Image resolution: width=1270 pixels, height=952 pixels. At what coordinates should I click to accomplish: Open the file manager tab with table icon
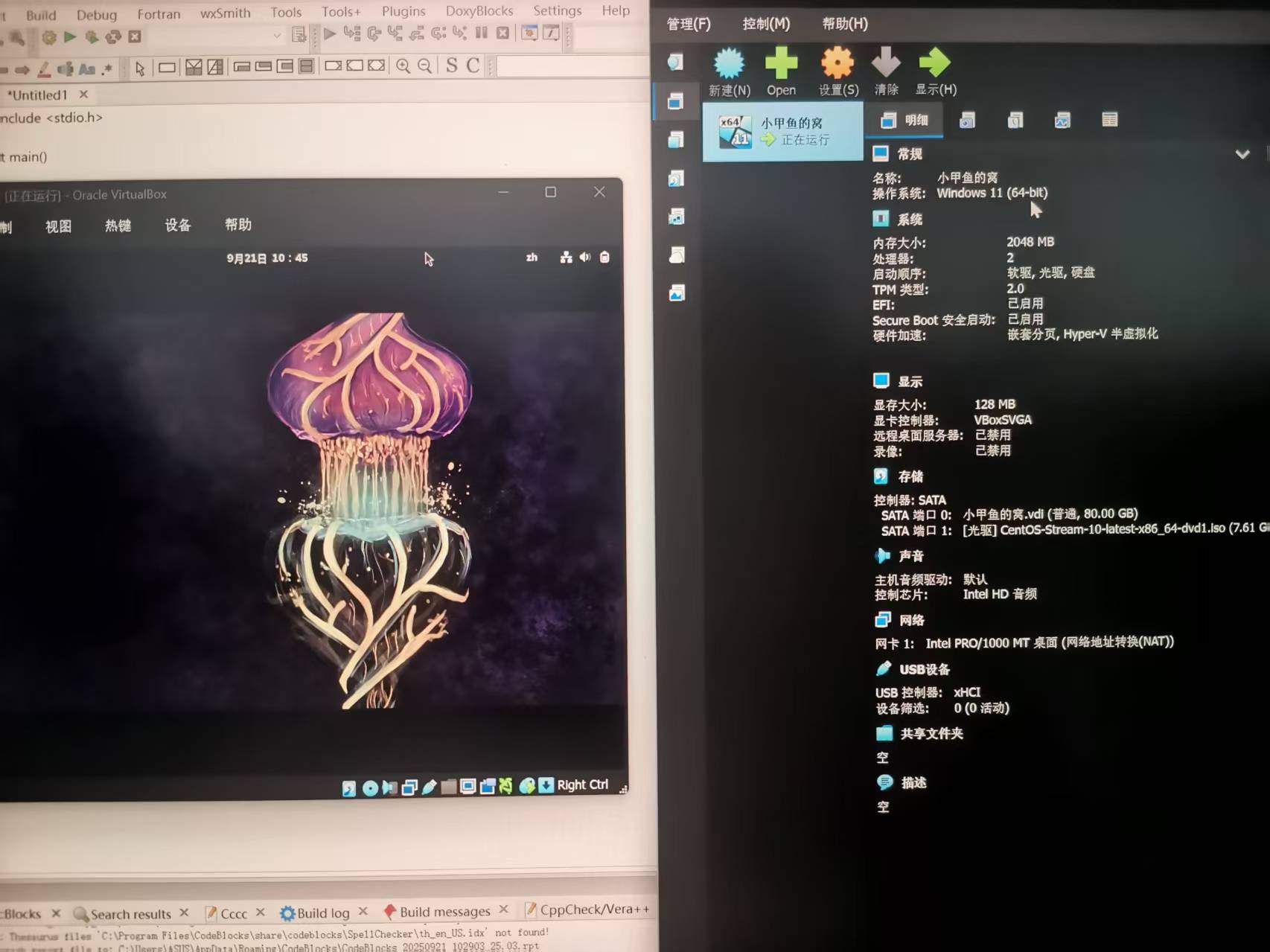pyautogui.click(x=1109, y=120)
